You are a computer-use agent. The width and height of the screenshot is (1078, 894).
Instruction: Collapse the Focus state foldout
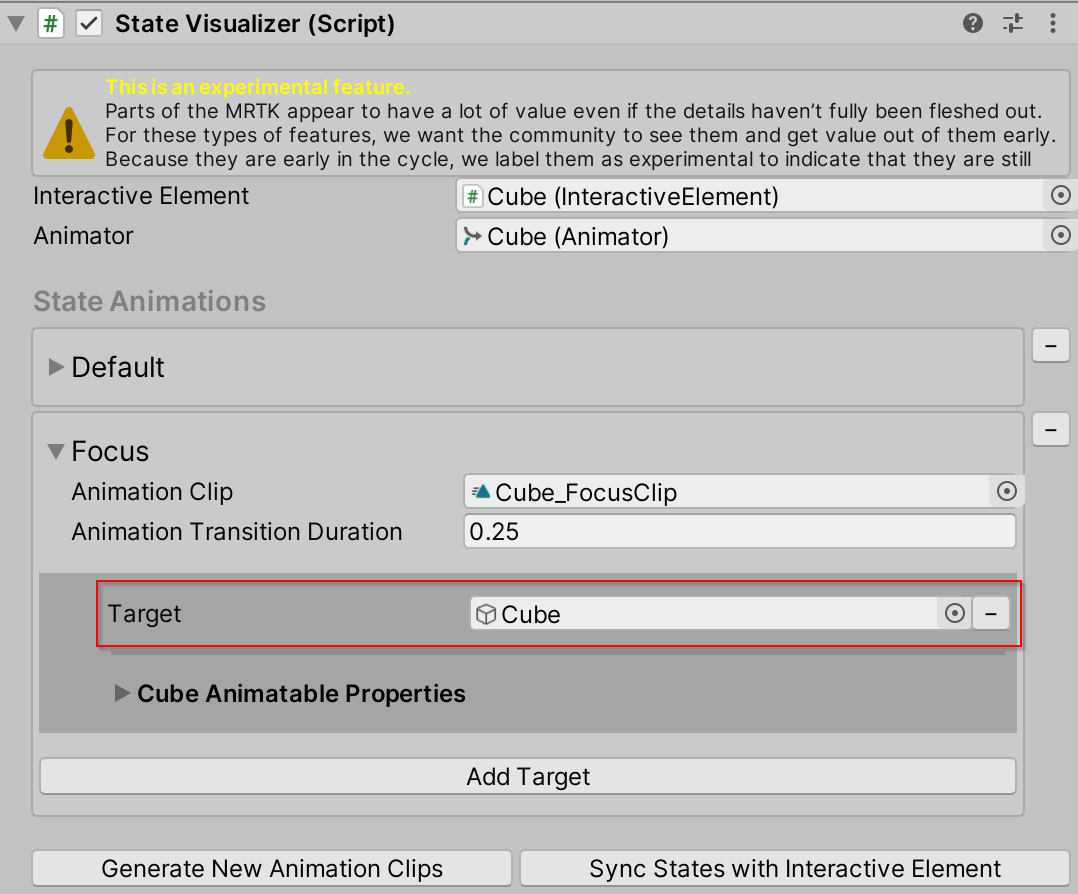coord(55,451)
